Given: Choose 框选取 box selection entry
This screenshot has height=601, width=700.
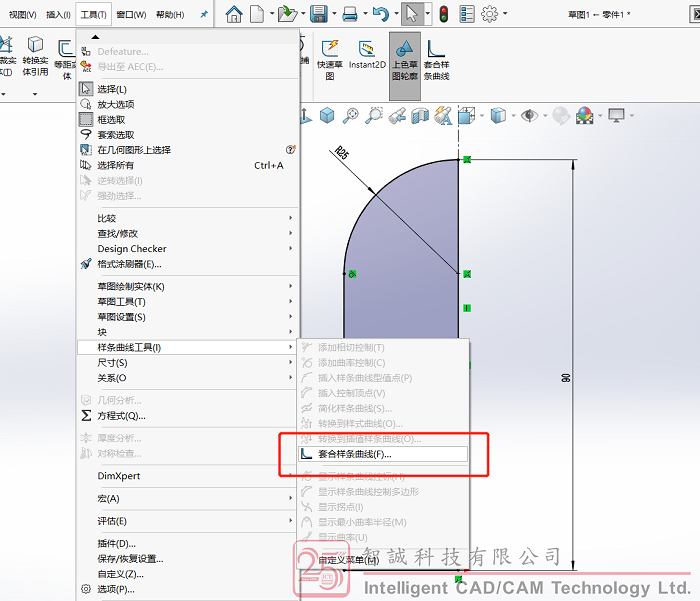Looking at the screenshot, I should point(188,120).
